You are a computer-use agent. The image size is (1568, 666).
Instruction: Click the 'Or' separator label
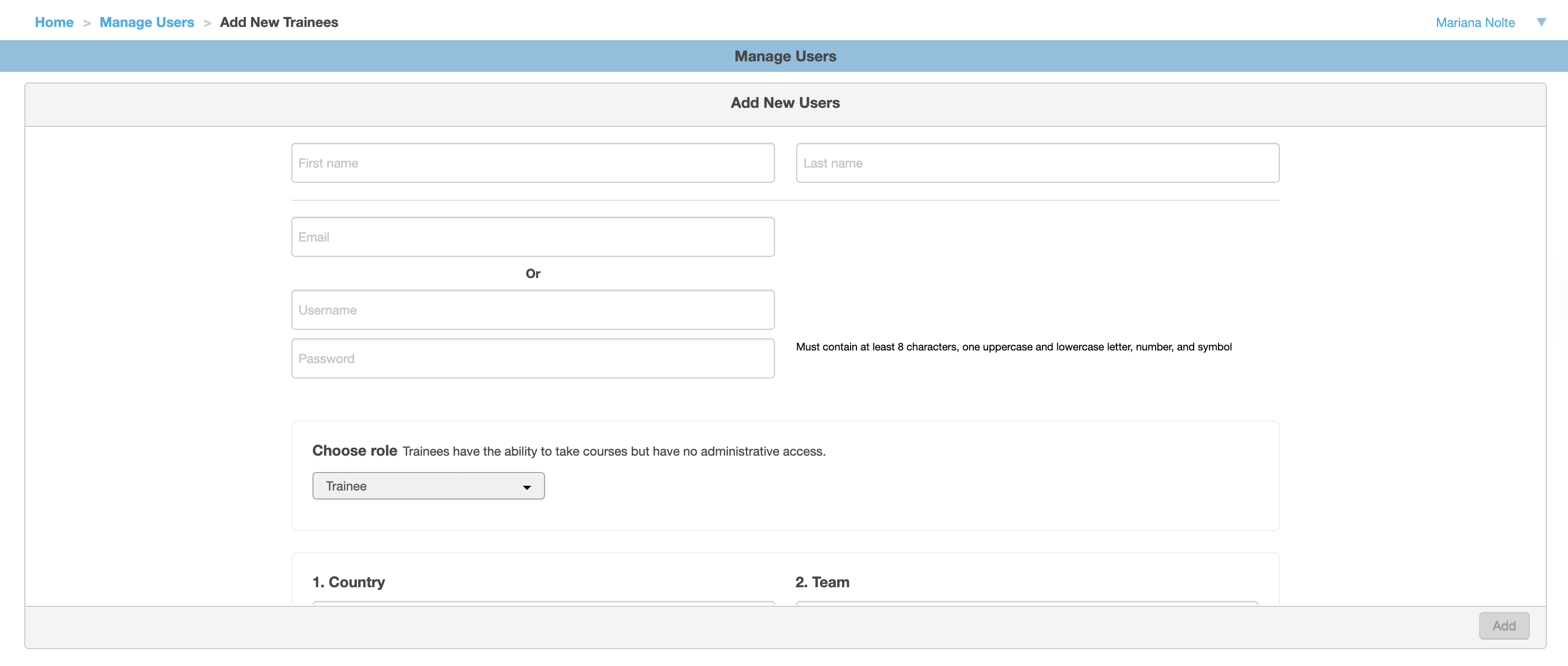[x=532, y=274]
